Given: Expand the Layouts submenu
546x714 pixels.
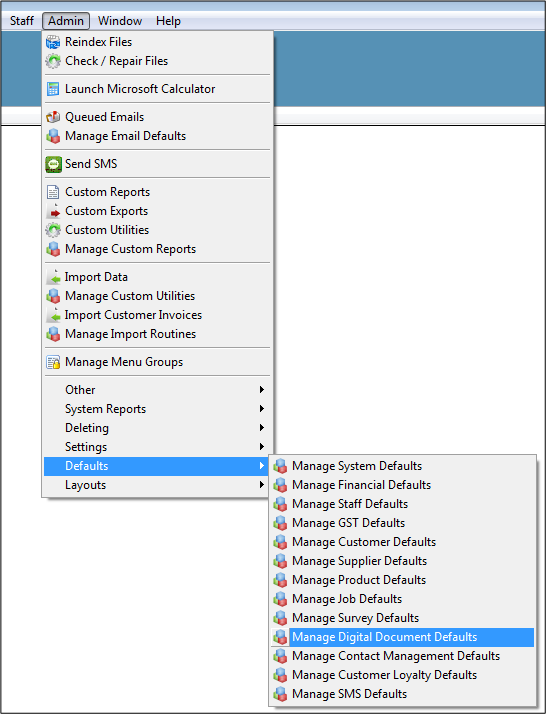Looking at the screenshot, I should (157, 485).
